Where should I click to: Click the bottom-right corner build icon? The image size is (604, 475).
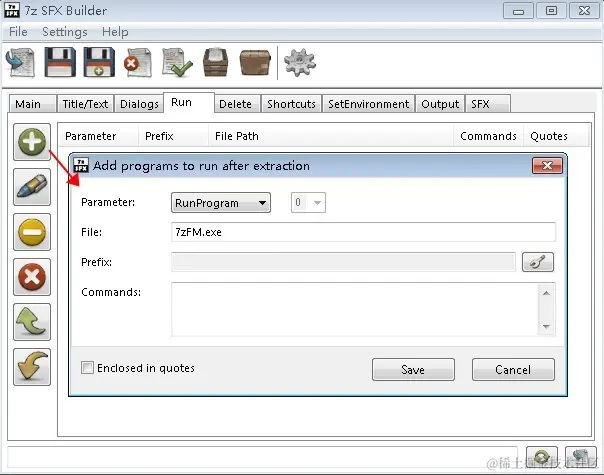click(x=581, y=457)
